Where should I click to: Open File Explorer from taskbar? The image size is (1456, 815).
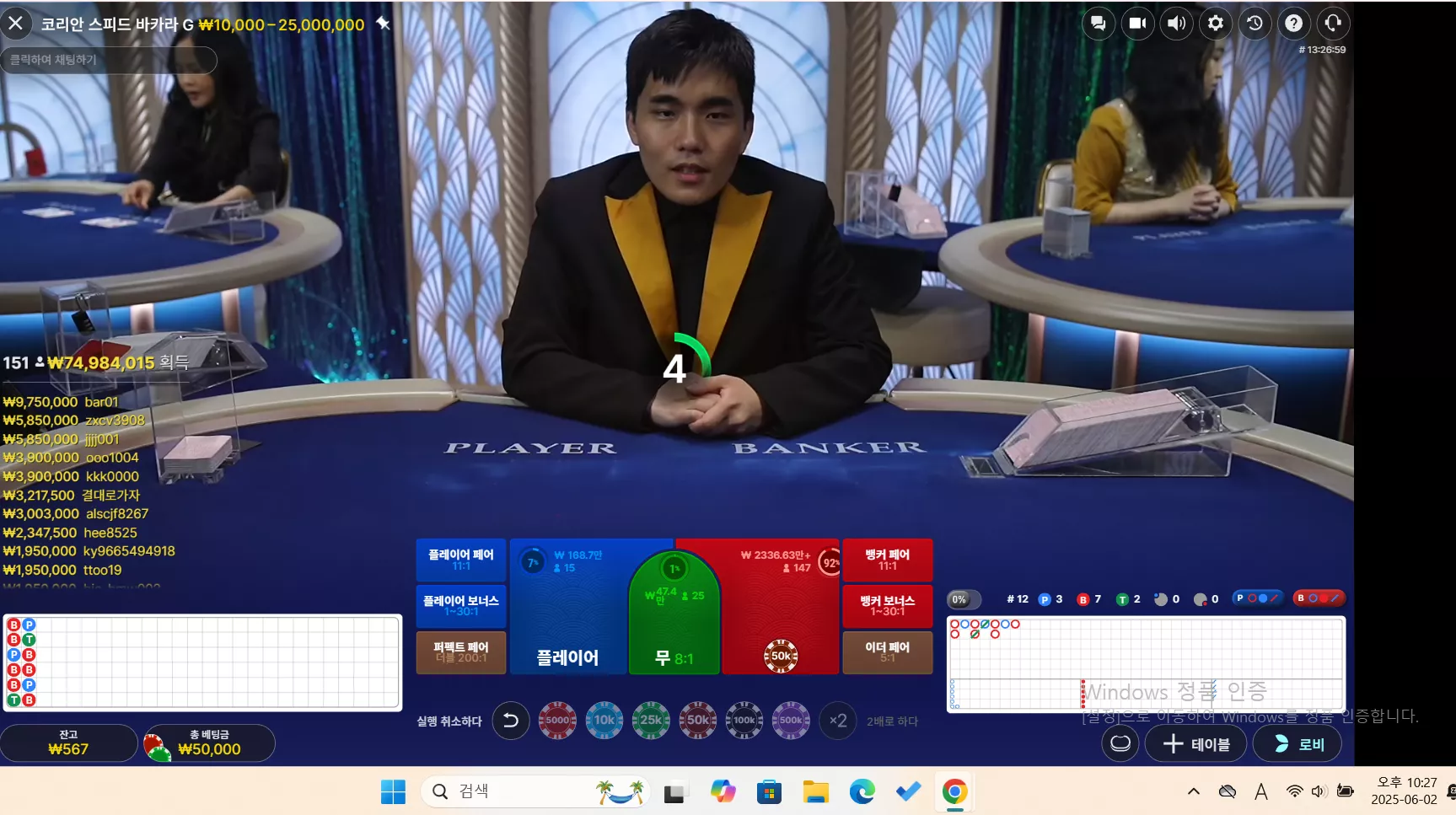tap(815, 791)
